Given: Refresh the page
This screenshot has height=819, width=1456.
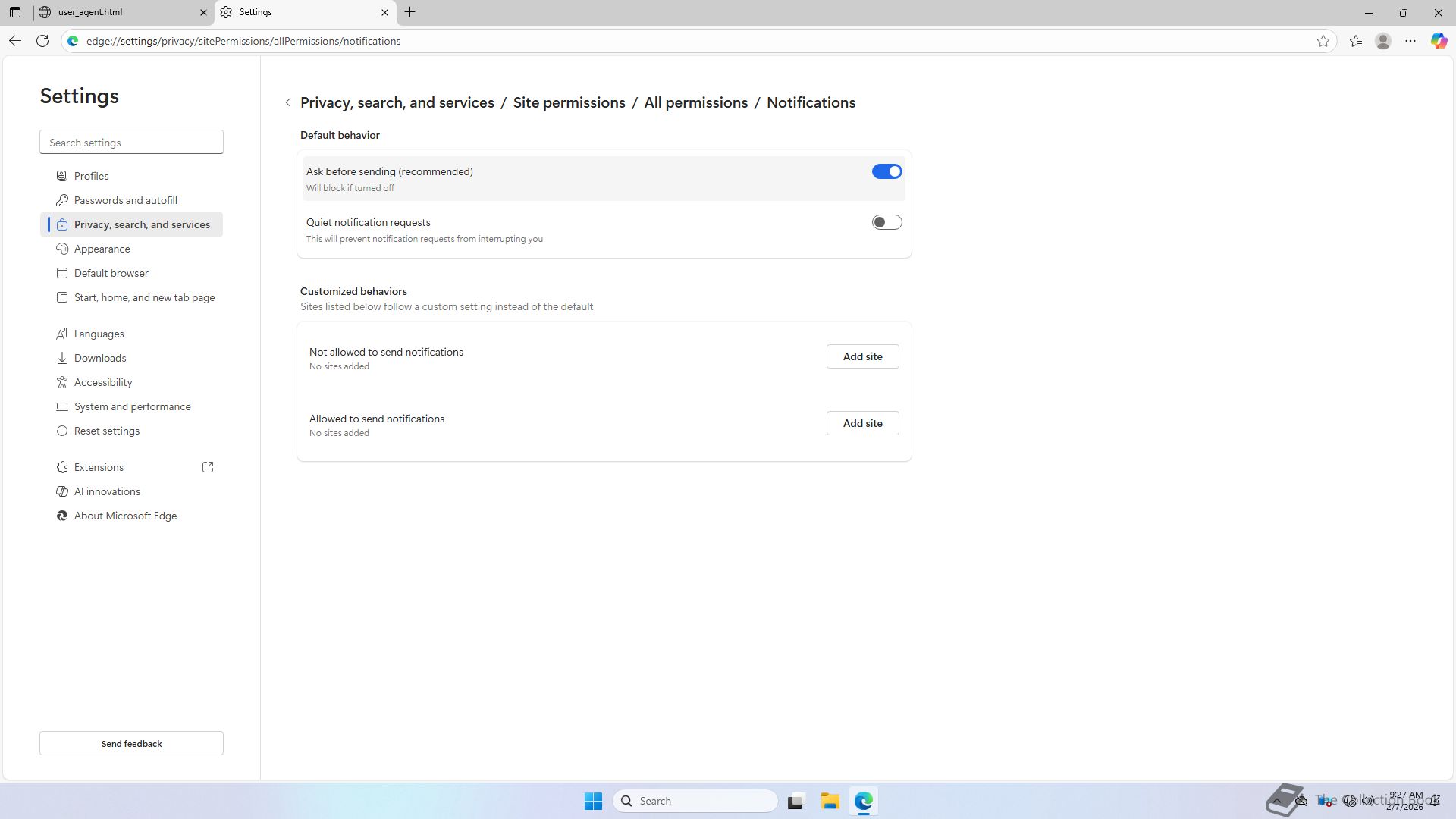Looking at the screenshot, I should tap(42, 41).
